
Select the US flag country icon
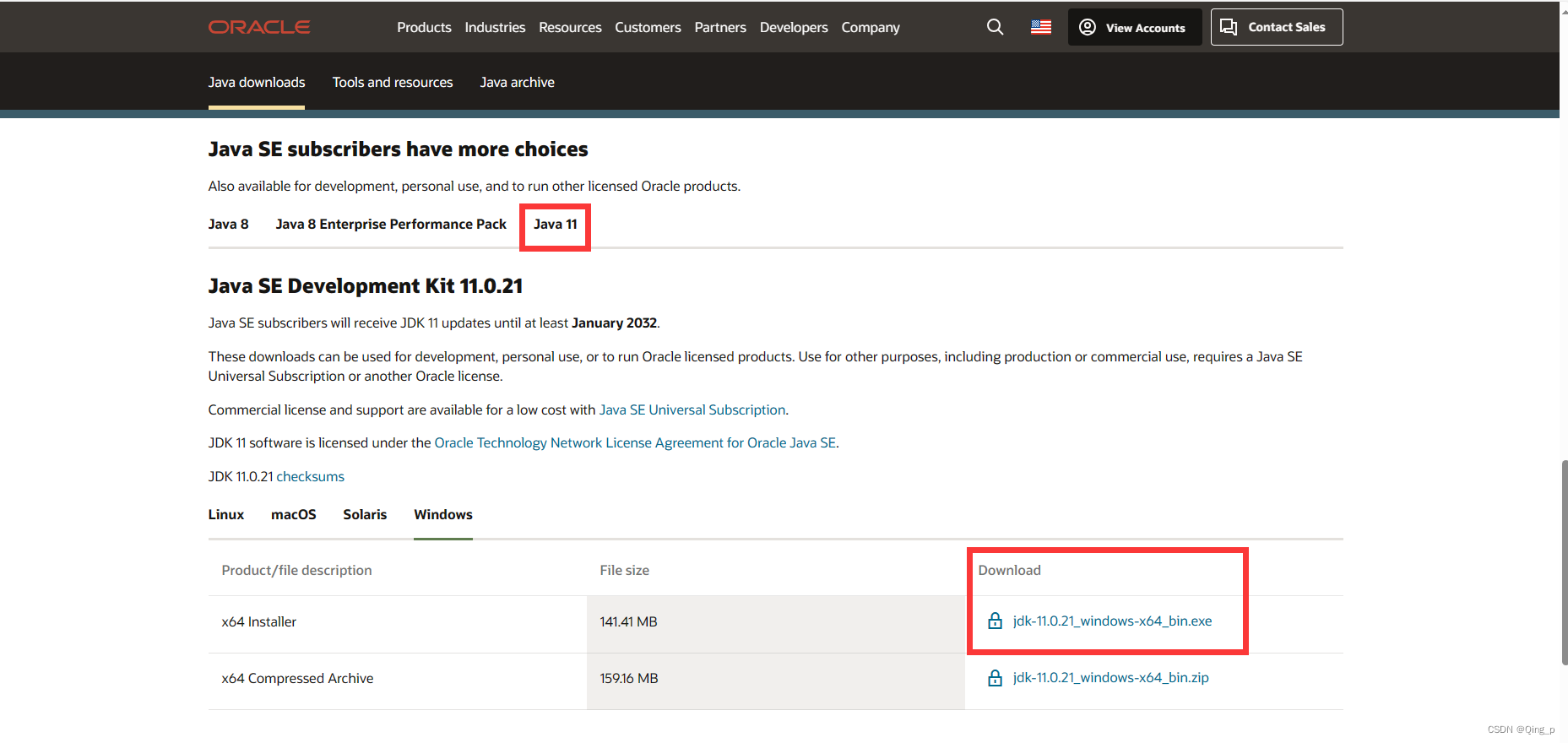point(1041,27)
